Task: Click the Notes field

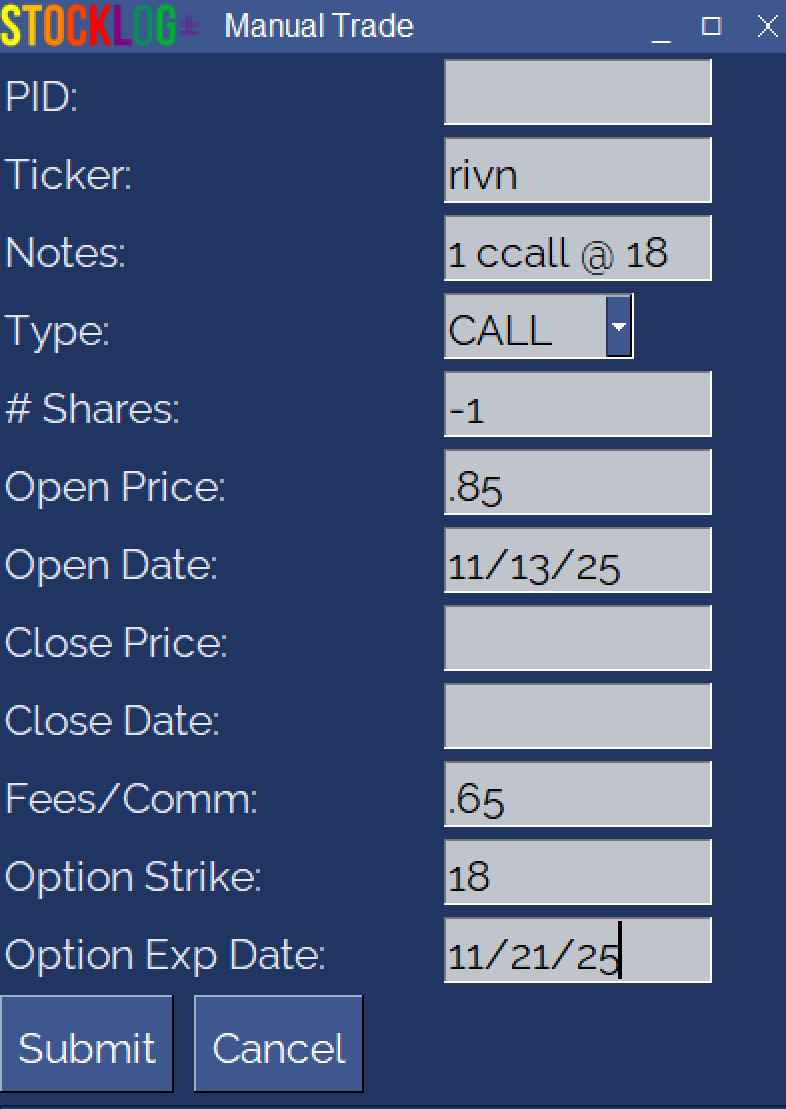Action: click(577, 248)
